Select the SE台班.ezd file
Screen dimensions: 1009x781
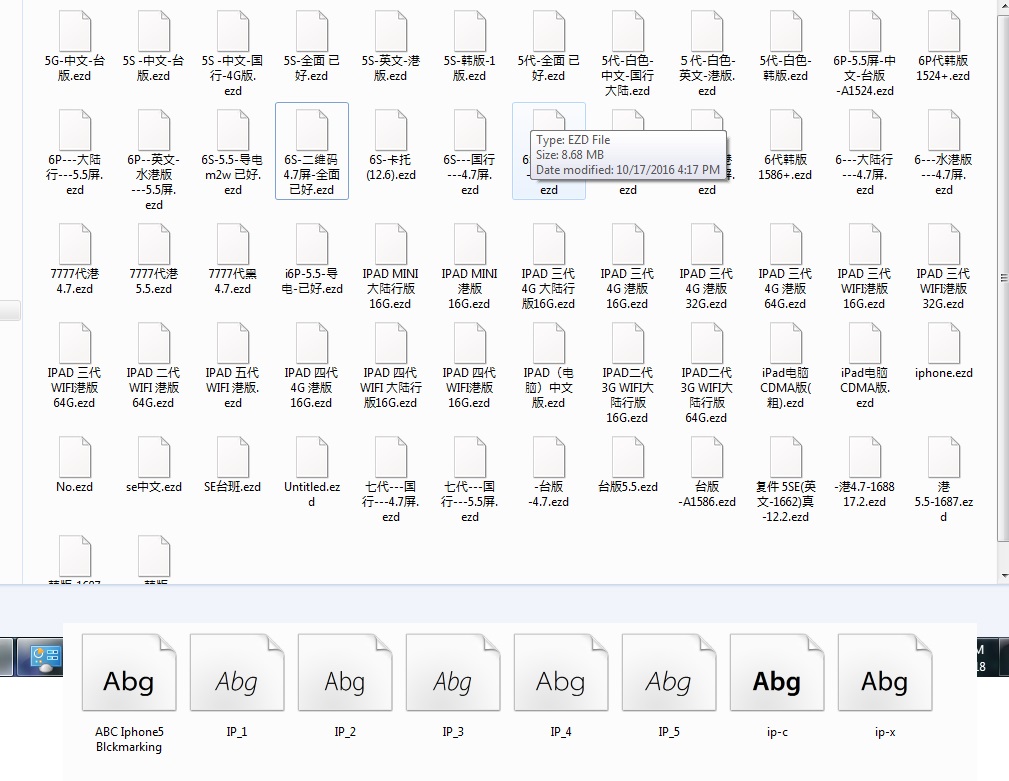point(233,459)
